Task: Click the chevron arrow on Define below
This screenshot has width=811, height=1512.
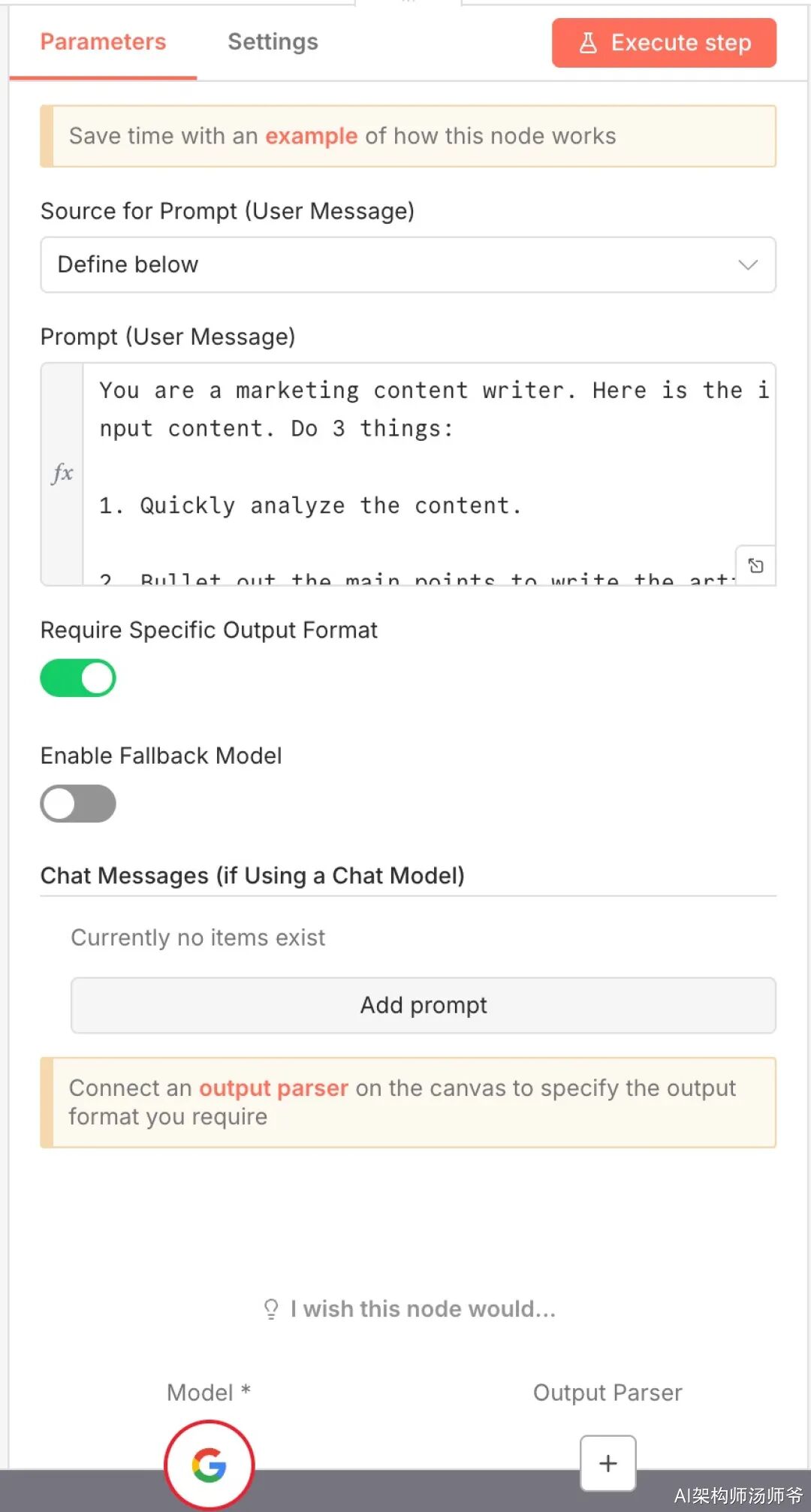Action: [748, 264]
